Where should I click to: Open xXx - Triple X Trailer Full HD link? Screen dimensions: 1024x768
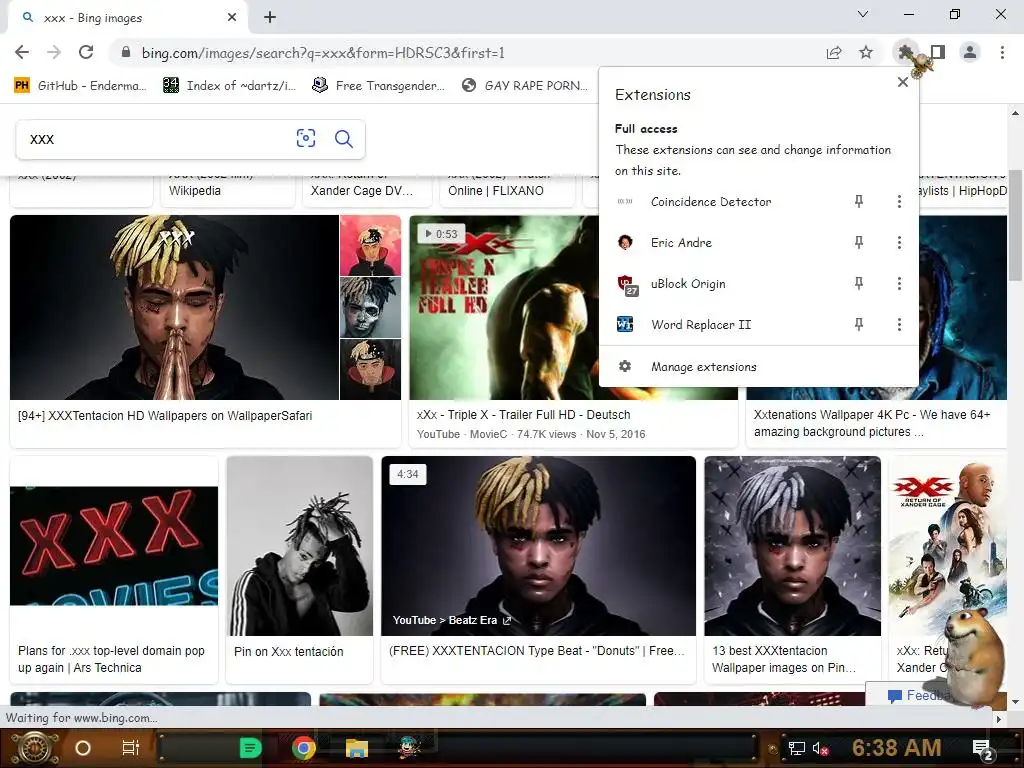[524, 415]
